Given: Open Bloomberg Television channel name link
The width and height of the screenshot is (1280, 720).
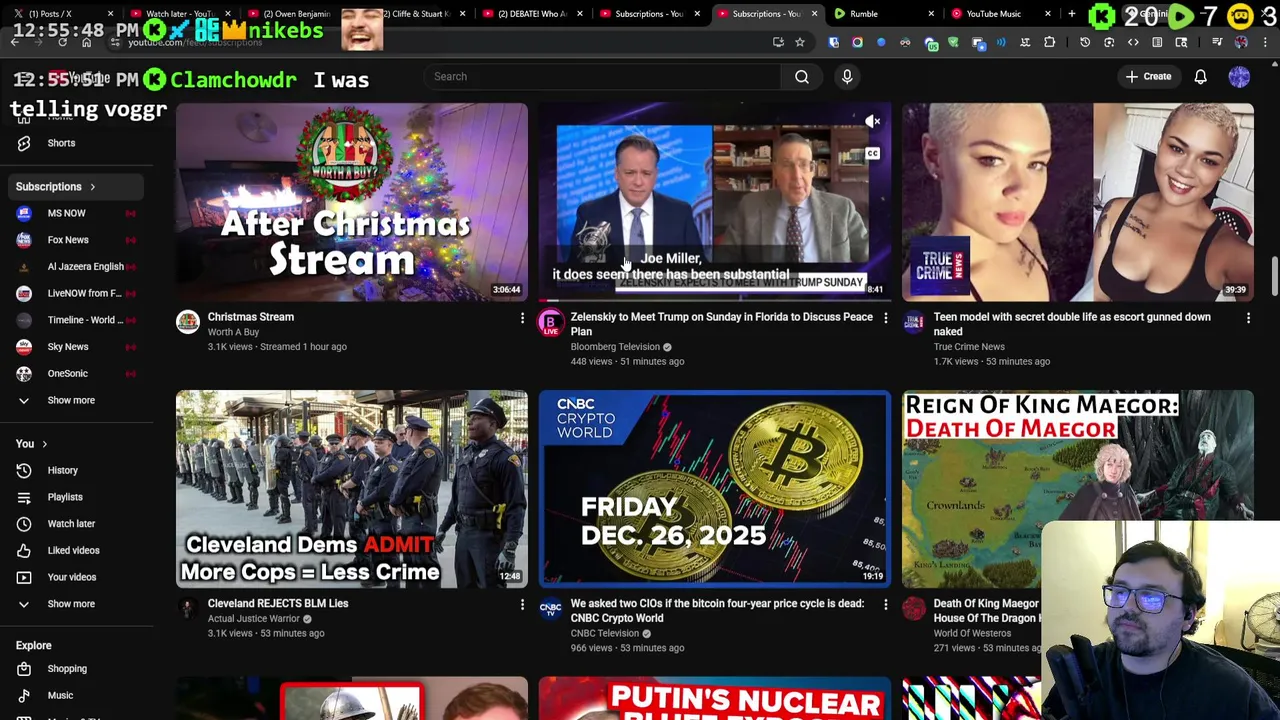Looking at the screenshot, I should tap(615, 347).
